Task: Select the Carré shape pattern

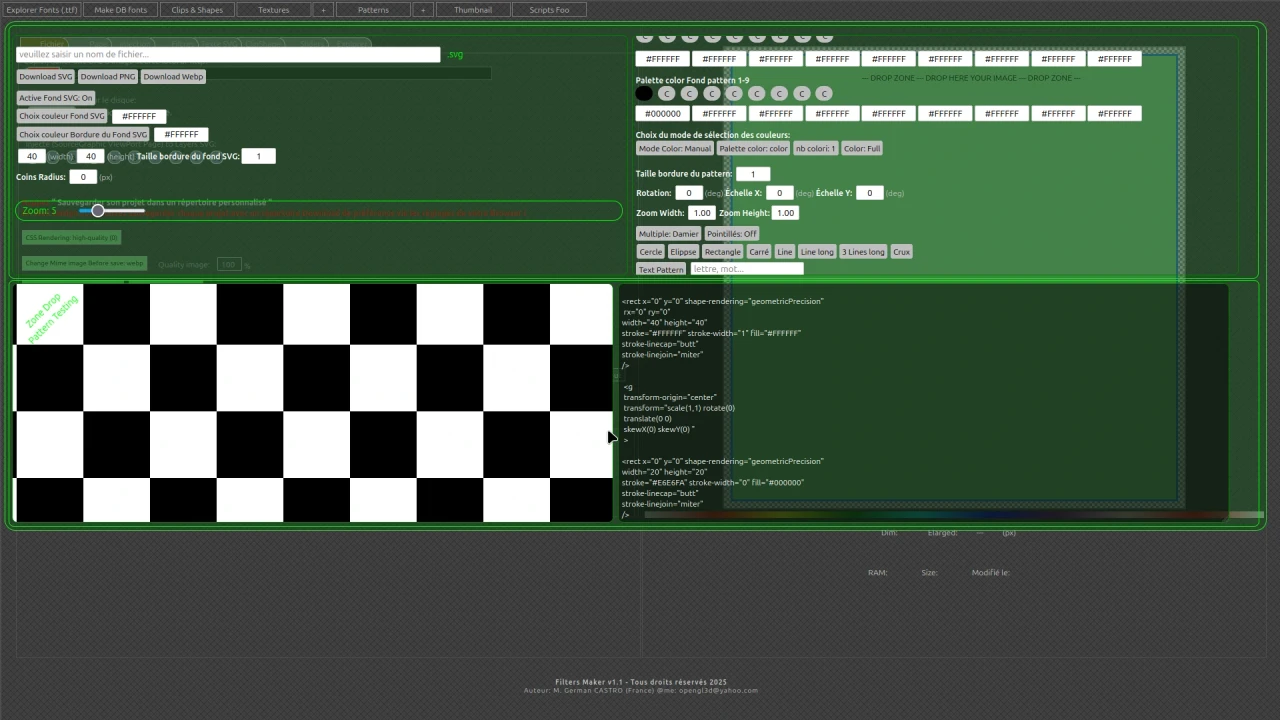Action: (758, 251)
